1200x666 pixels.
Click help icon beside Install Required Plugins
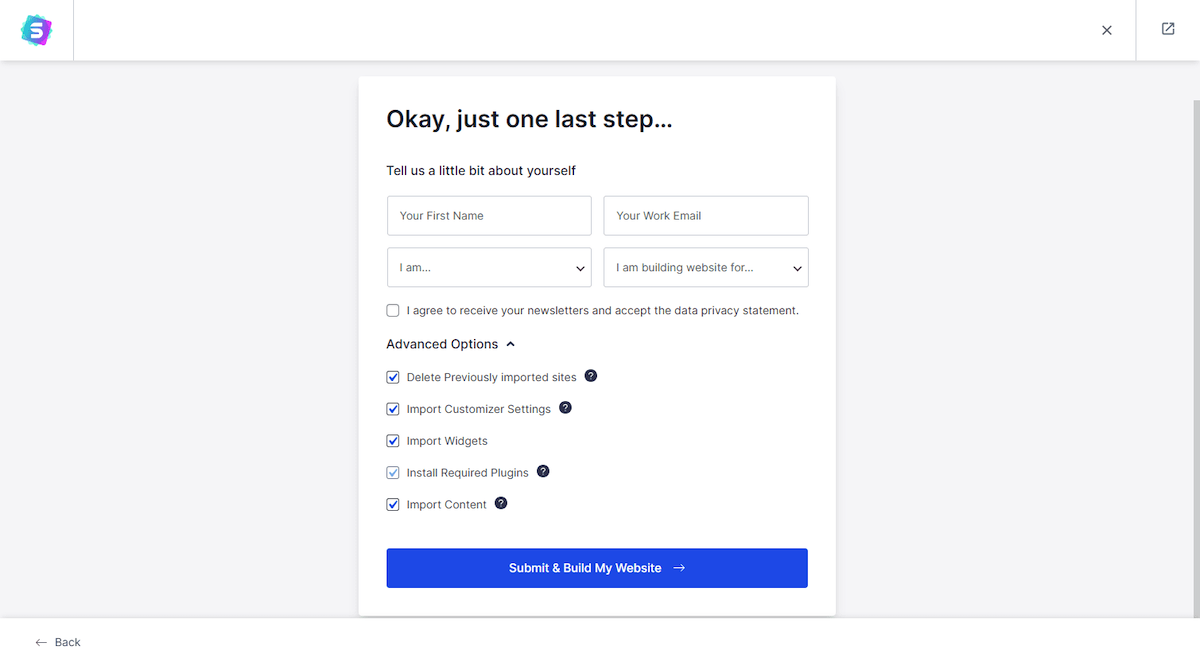point(543,471)
